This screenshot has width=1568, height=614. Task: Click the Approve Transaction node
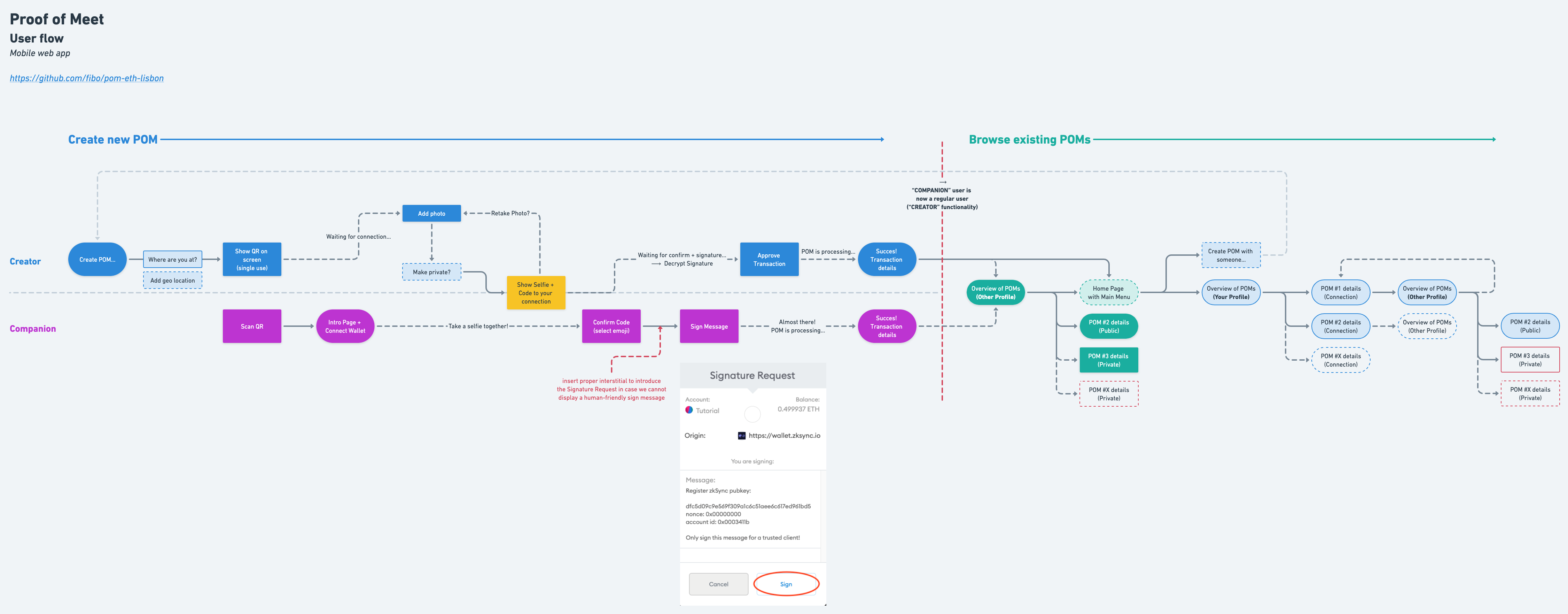769,259
